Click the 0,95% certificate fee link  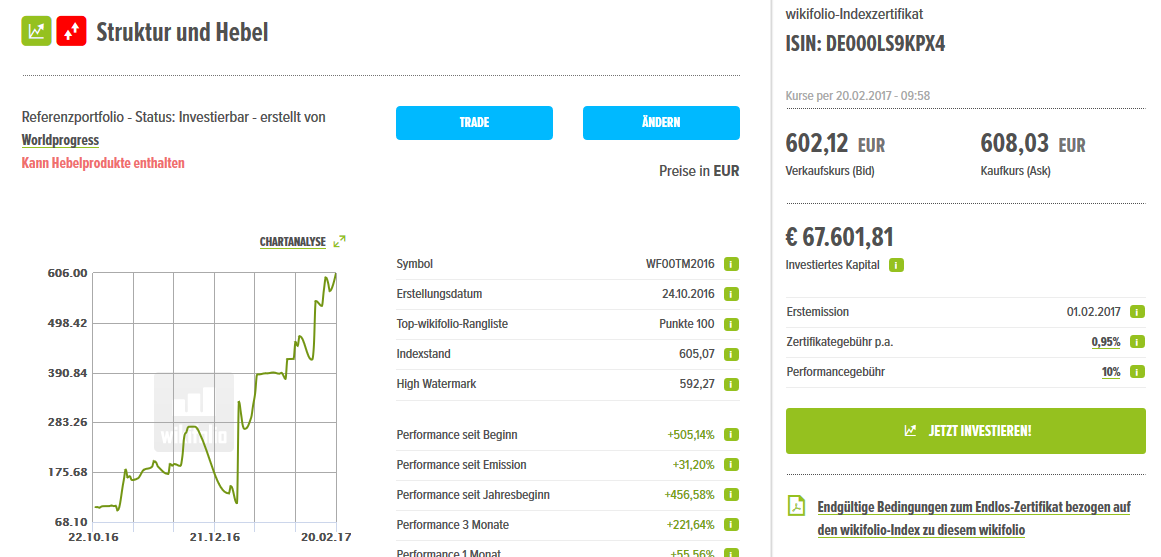tap(1105, 342)
